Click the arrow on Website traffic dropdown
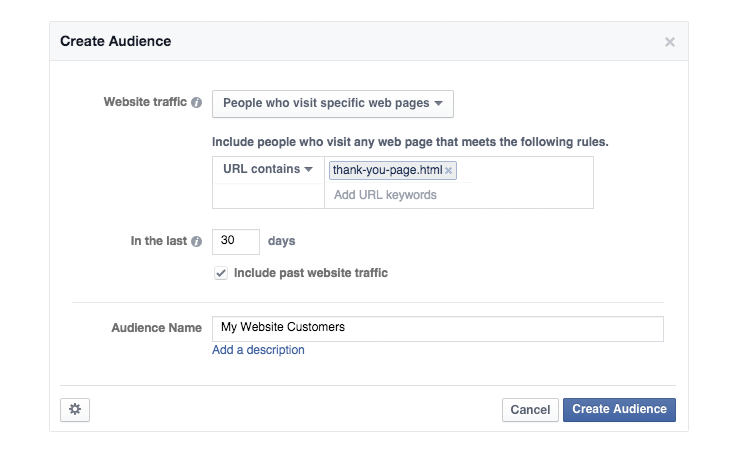Screen dimensions: 738x457 438,103
